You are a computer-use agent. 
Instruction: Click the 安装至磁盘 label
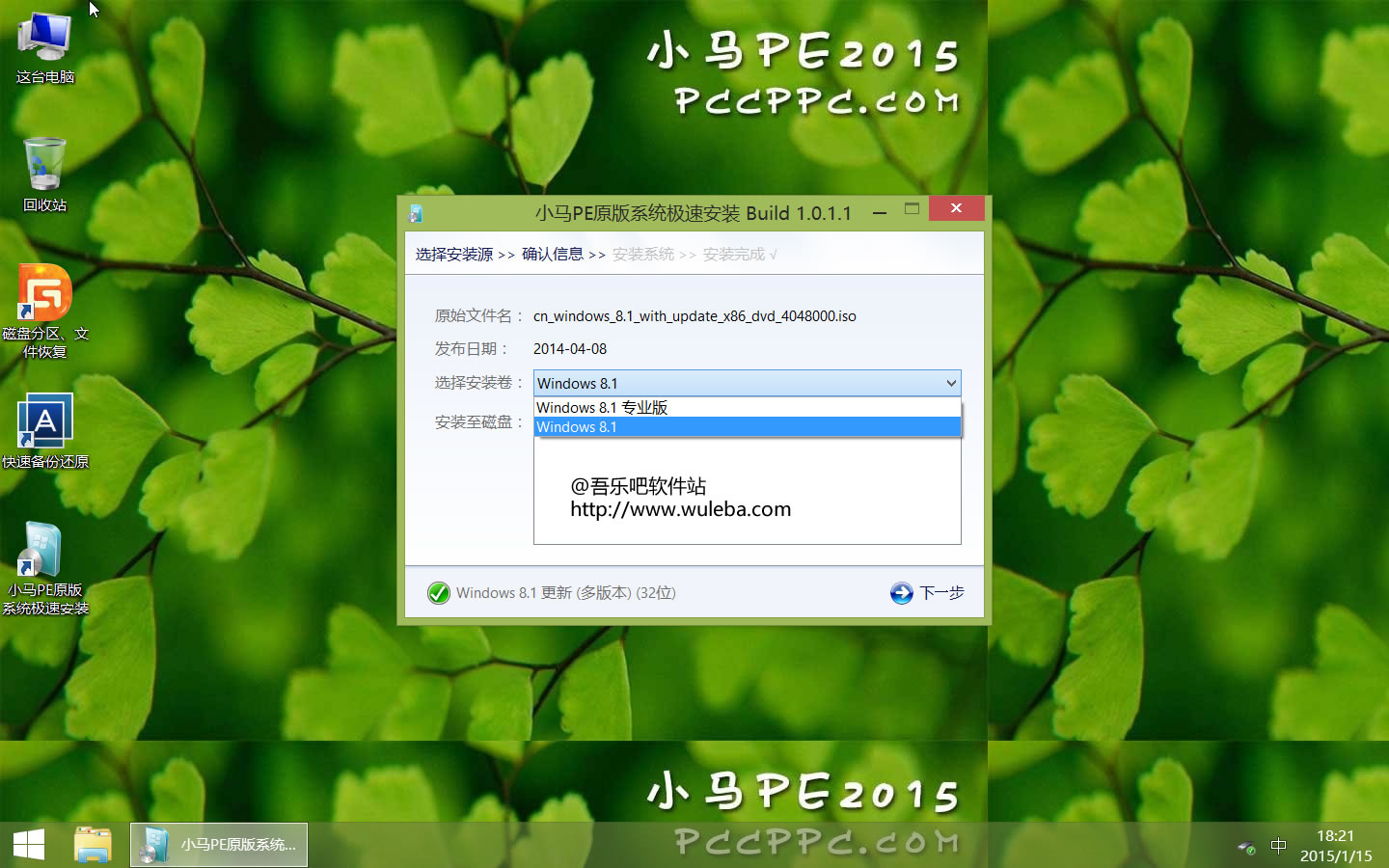tap(479, 422)
